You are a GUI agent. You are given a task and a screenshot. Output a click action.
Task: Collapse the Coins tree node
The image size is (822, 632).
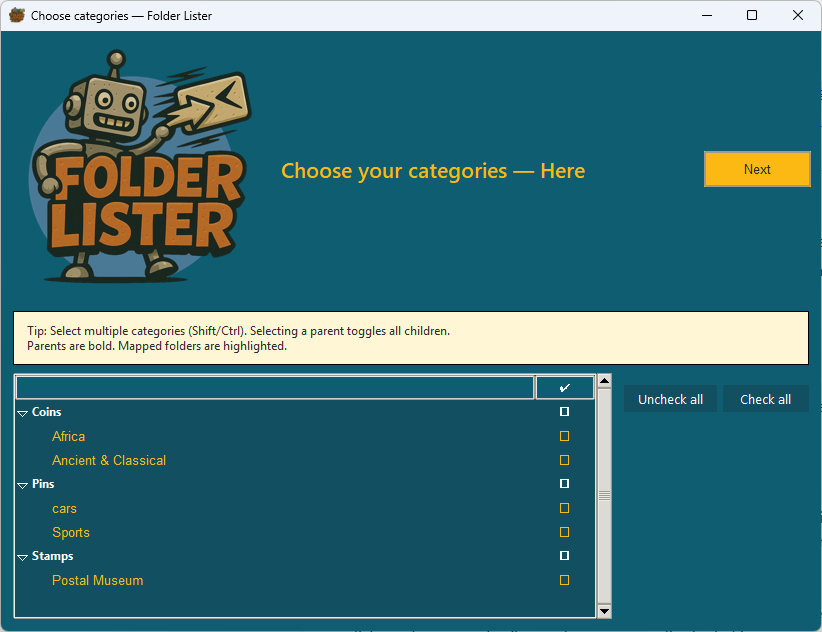tap(22, 413)
